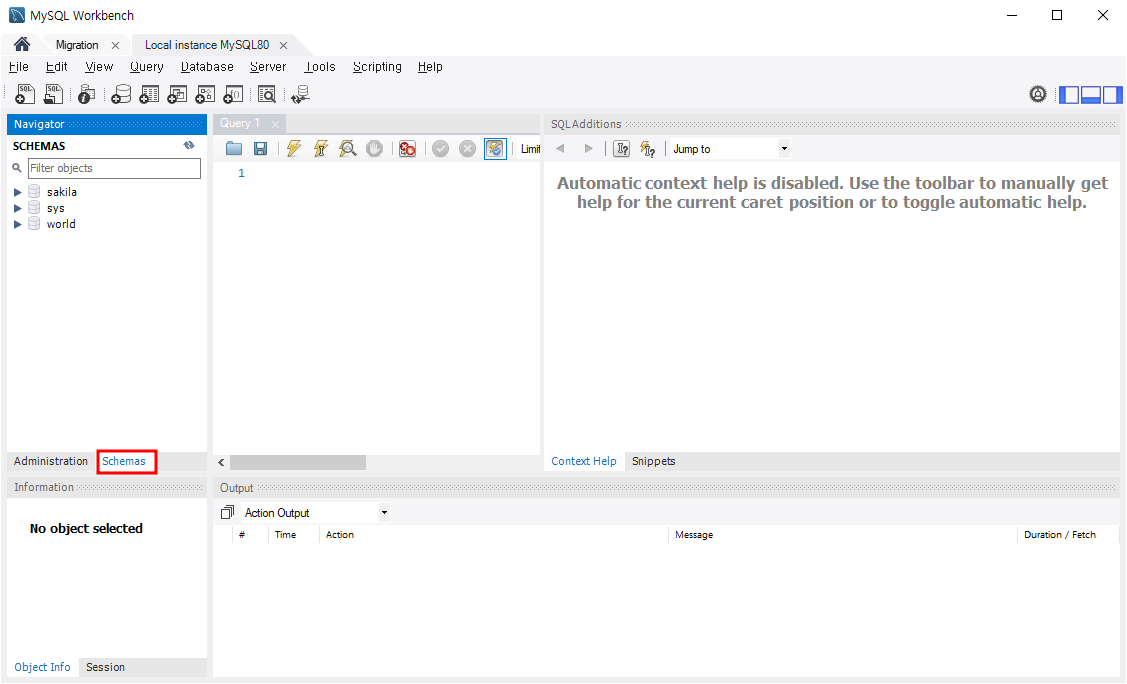
Task: Commit the transaction checkmark icon
Action: (441, 149)
